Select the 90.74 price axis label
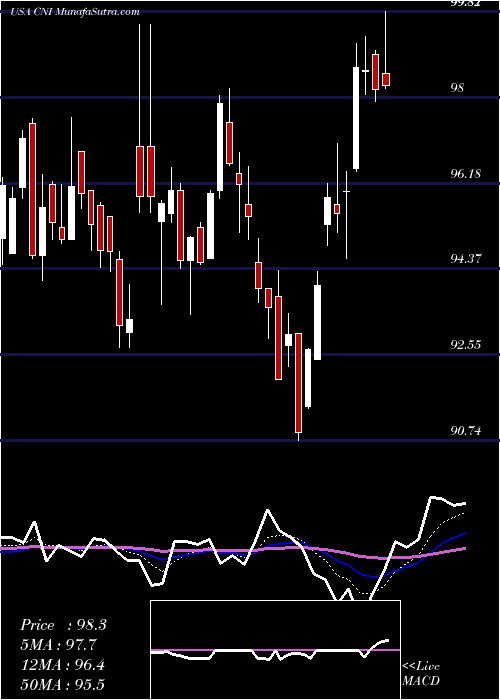 pyautogui.click(x=466, y=431)
